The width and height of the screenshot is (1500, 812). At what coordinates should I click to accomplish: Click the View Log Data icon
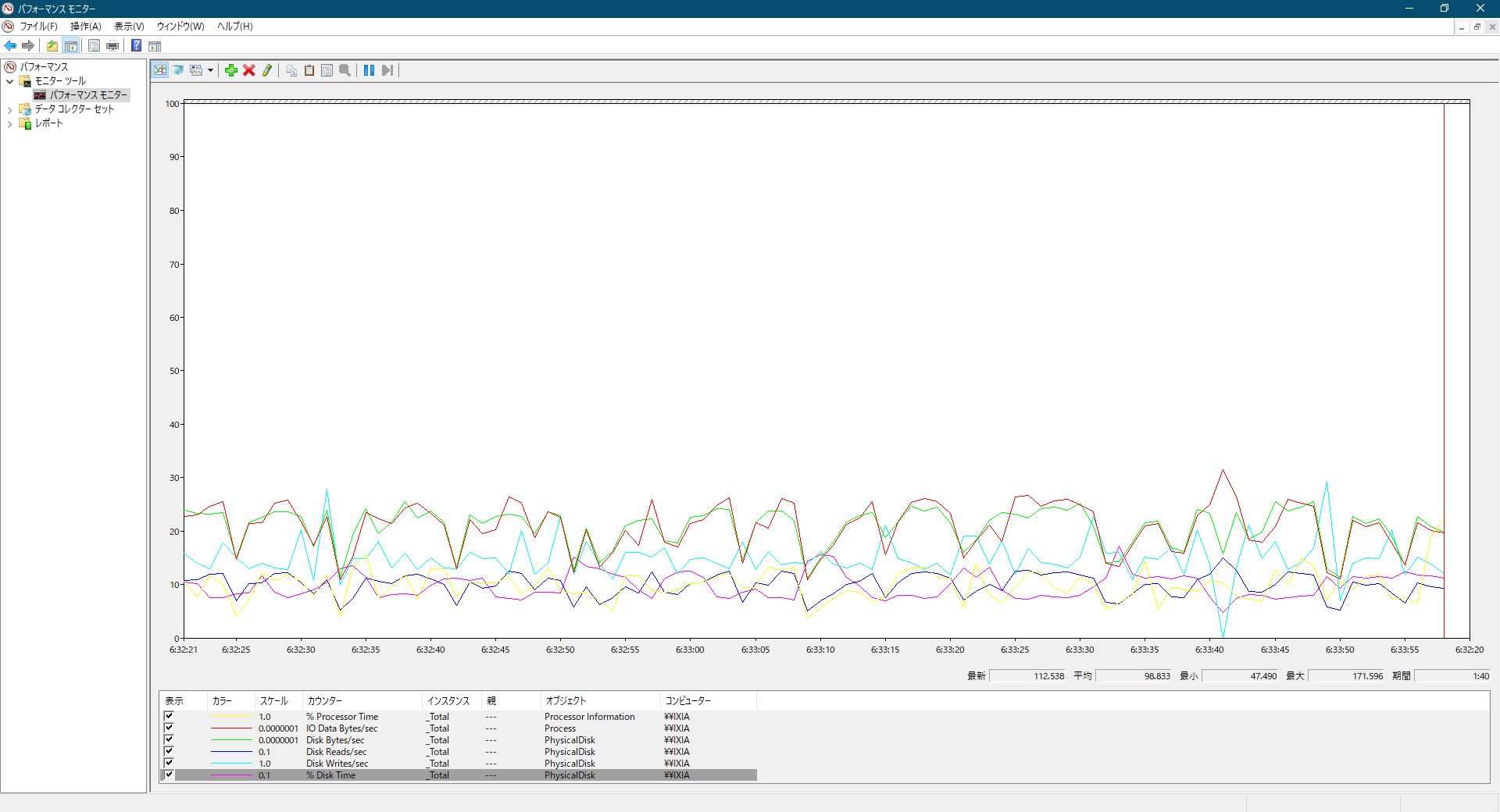178,70
